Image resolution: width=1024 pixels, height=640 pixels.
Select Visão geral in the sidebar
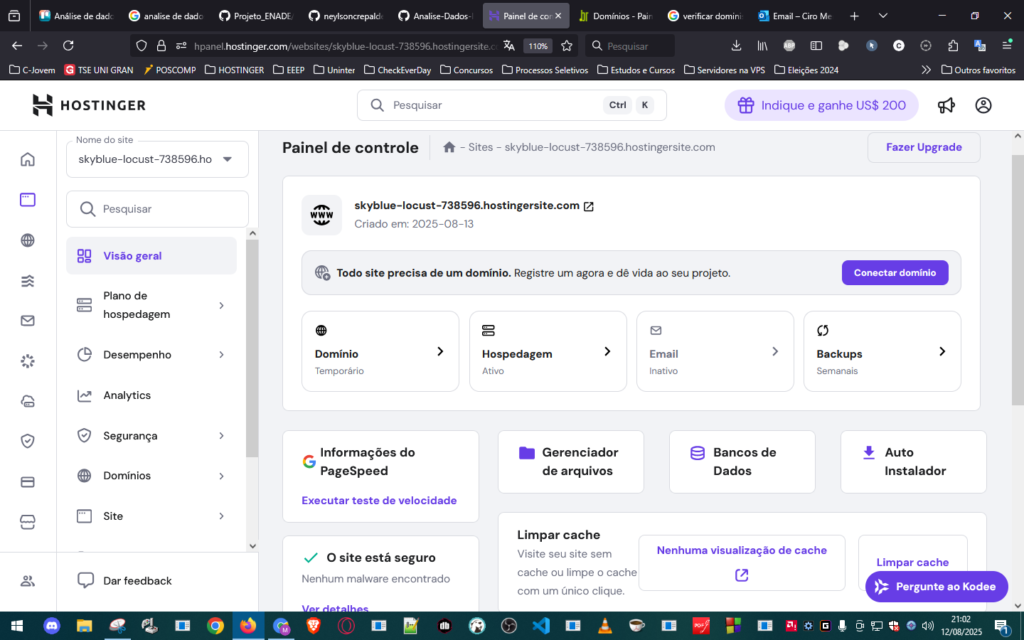coord(132,256)
